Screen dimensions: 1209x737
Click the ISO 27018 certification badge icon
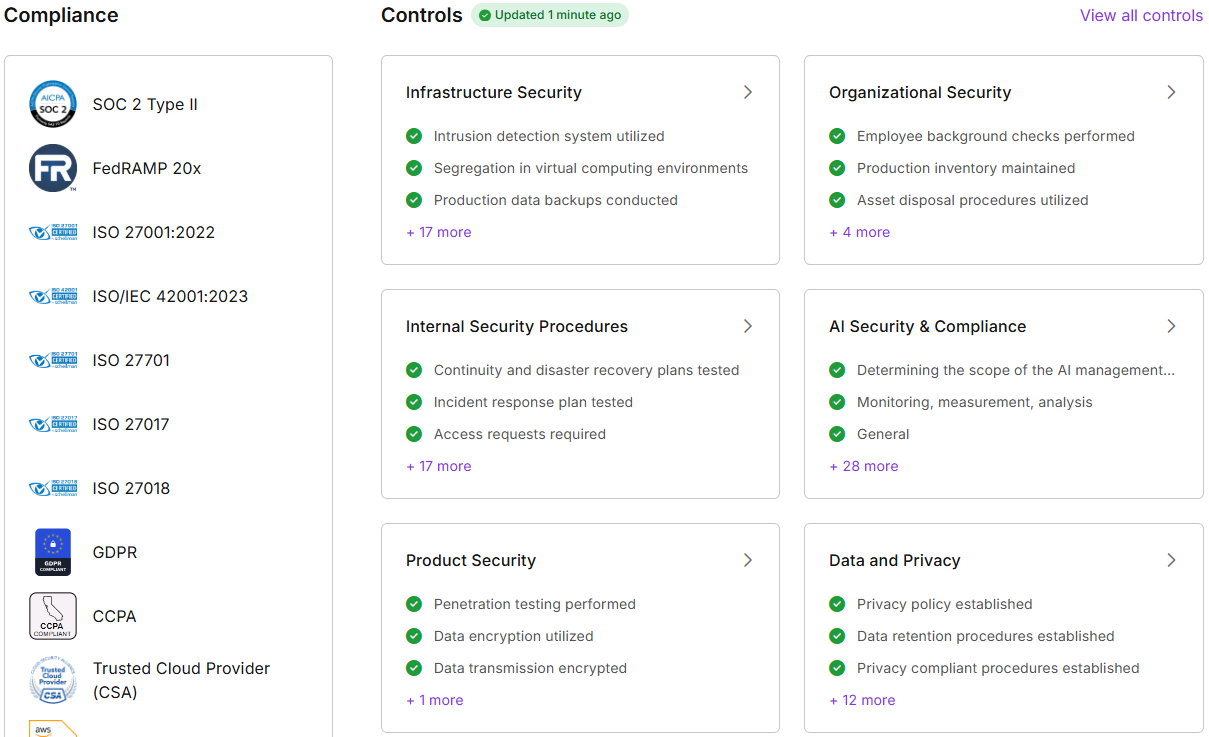point(53,488)
